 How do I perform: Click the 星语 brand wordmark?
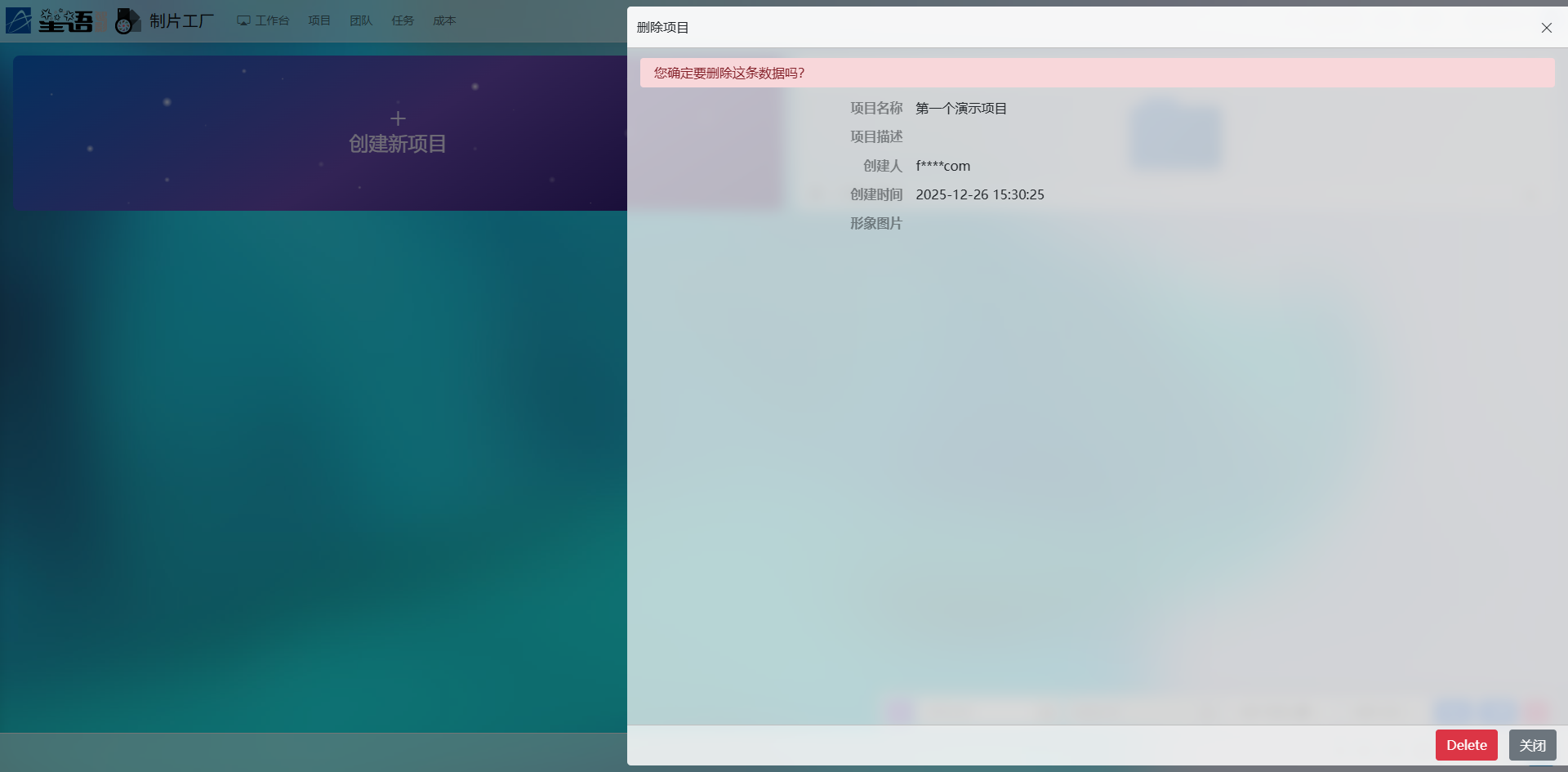coord(67,20)
